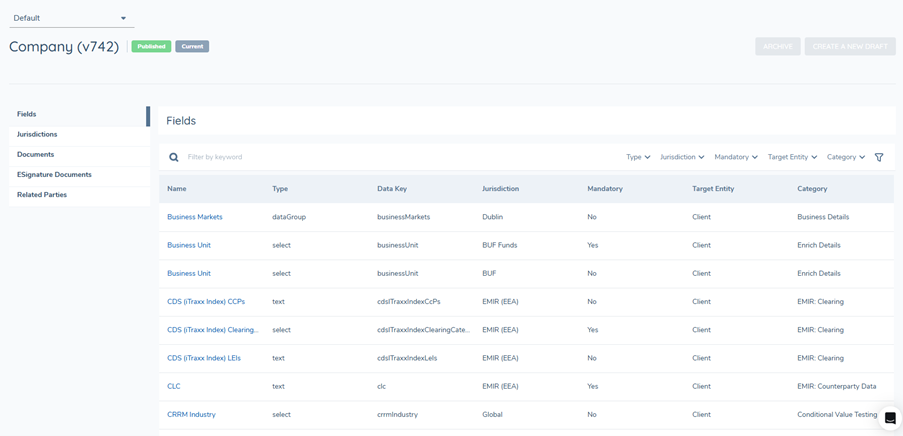903x436 pixels.
Task: Open the Default version dropdown
Action: coord(70,18)
